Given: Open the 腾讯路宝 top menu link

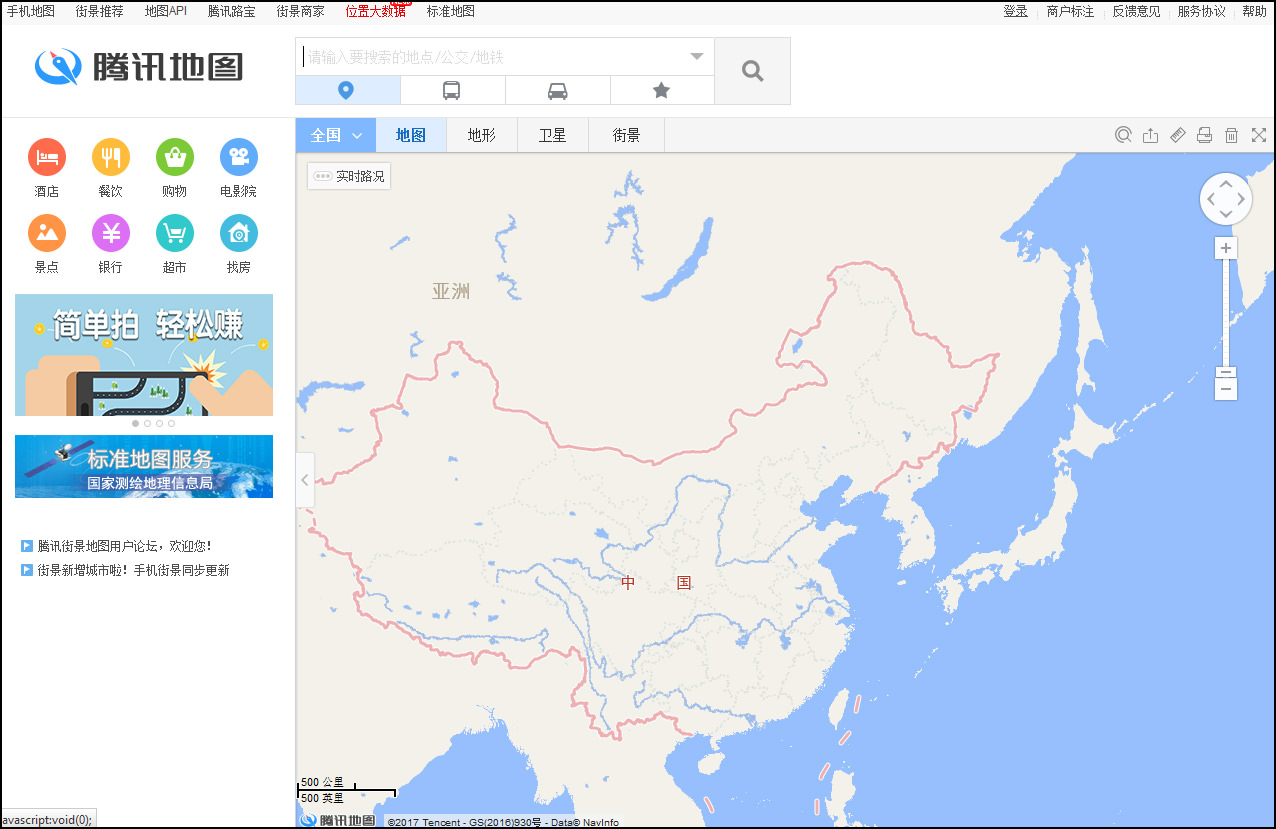Looking at the screenshot, I should click(x=232, y=11).
